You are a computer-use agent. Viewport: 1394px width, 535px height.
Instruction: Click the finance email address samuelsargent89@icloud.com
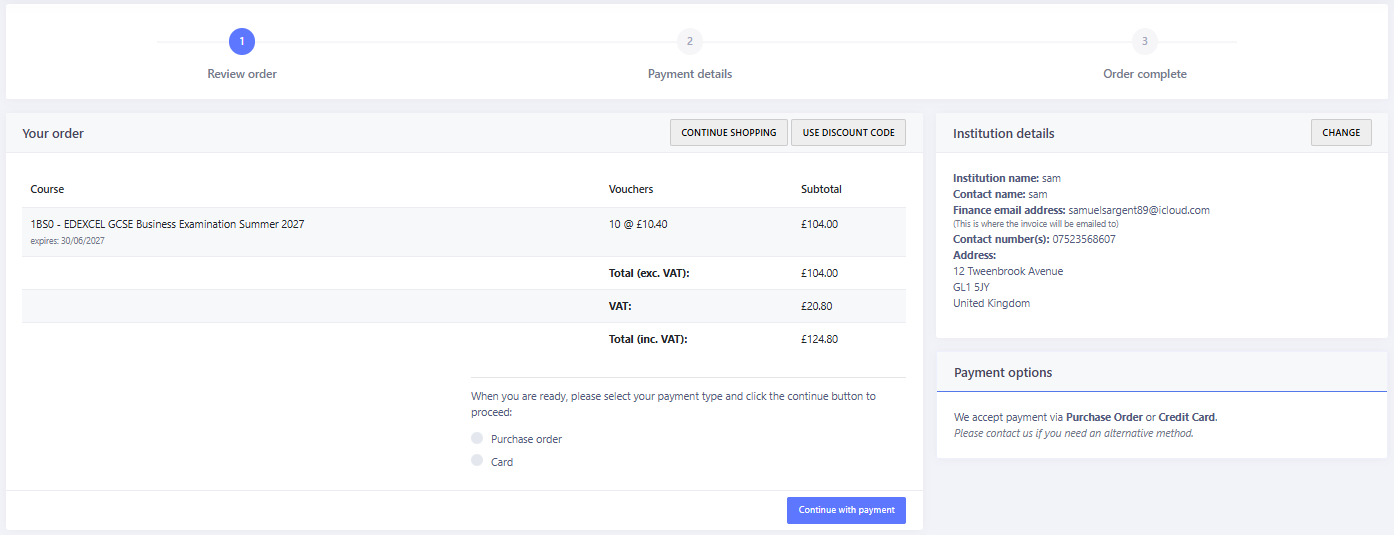coord(1139,210)
